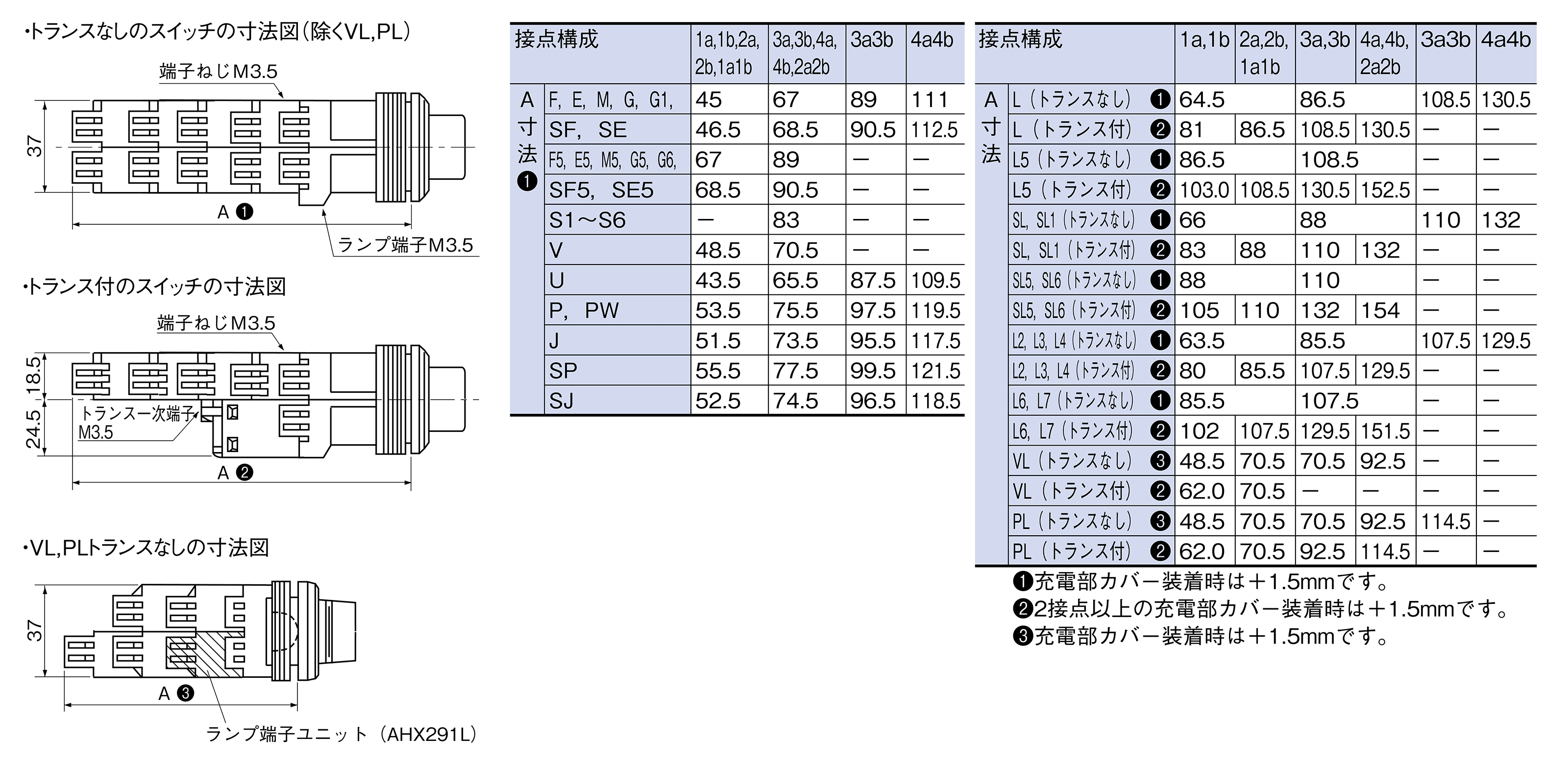Click the value "102" in L6, L7 row
This screenshot has height=764, width=1568.
(1199, 430)
